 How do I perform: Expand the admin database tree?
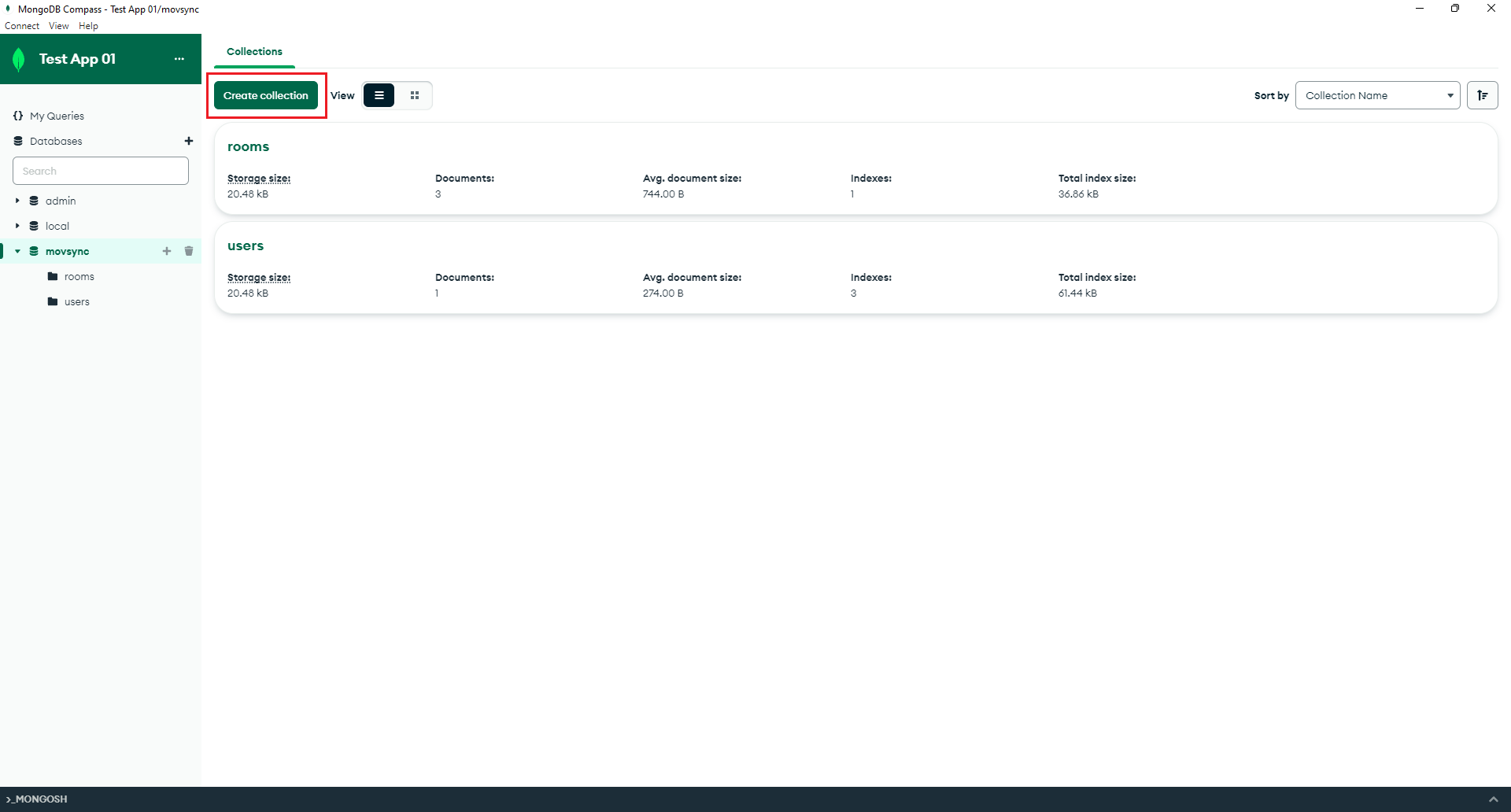click(x=17, y=201)
